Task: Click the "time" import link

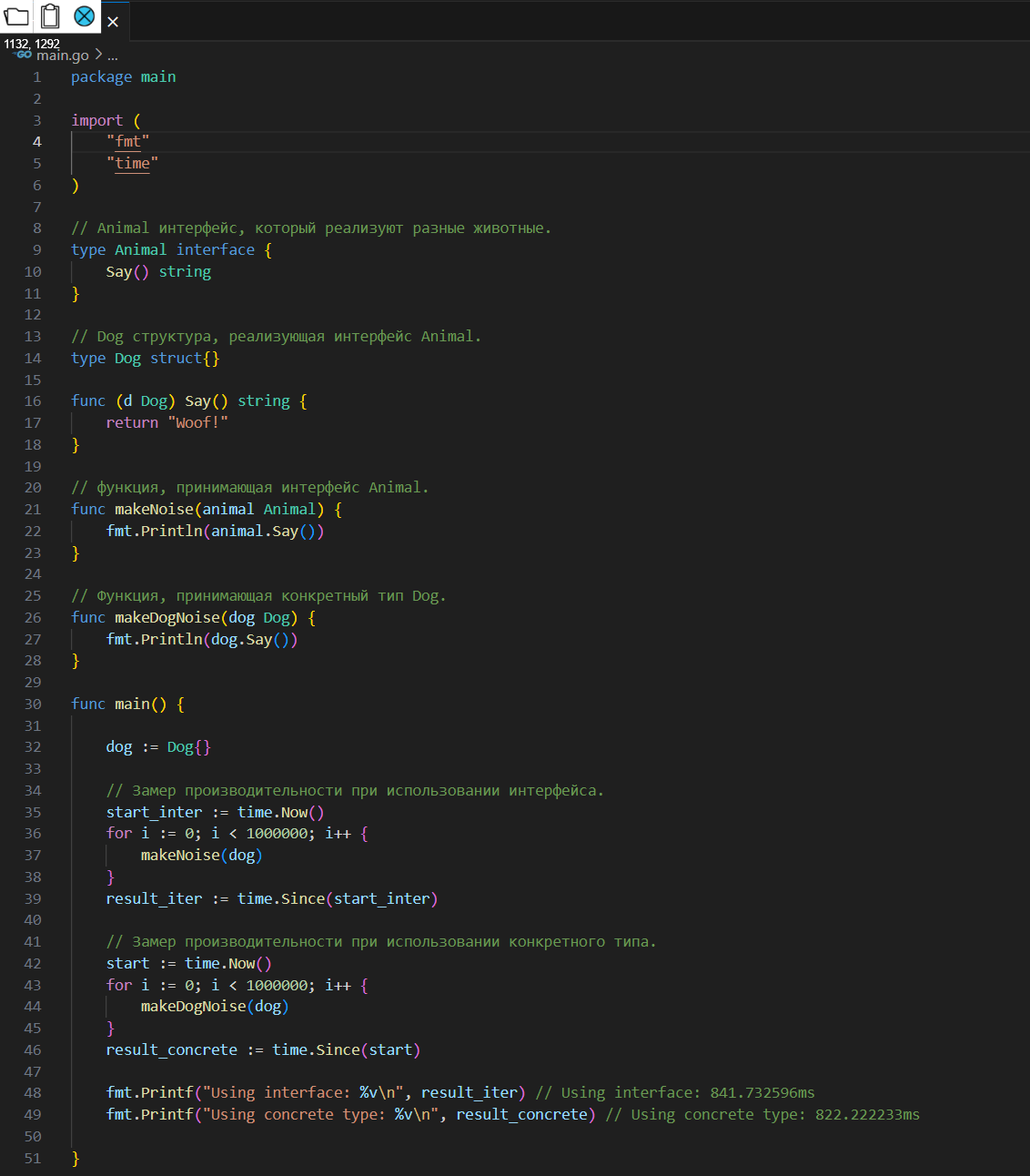Action: (132, 163)
